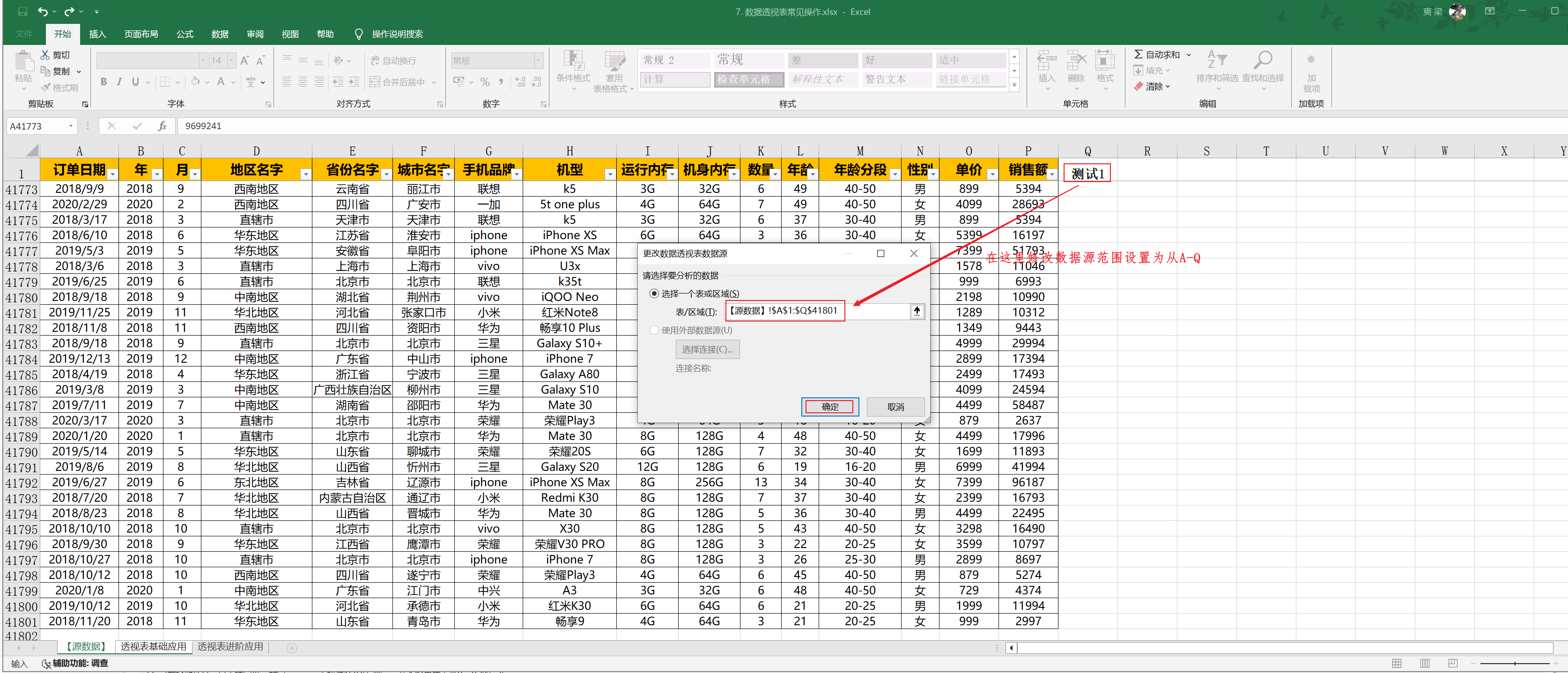This screenshot has height=673, width=1568.
Task: Click the 剪切 scissors icon
Action: pos(45,55)
